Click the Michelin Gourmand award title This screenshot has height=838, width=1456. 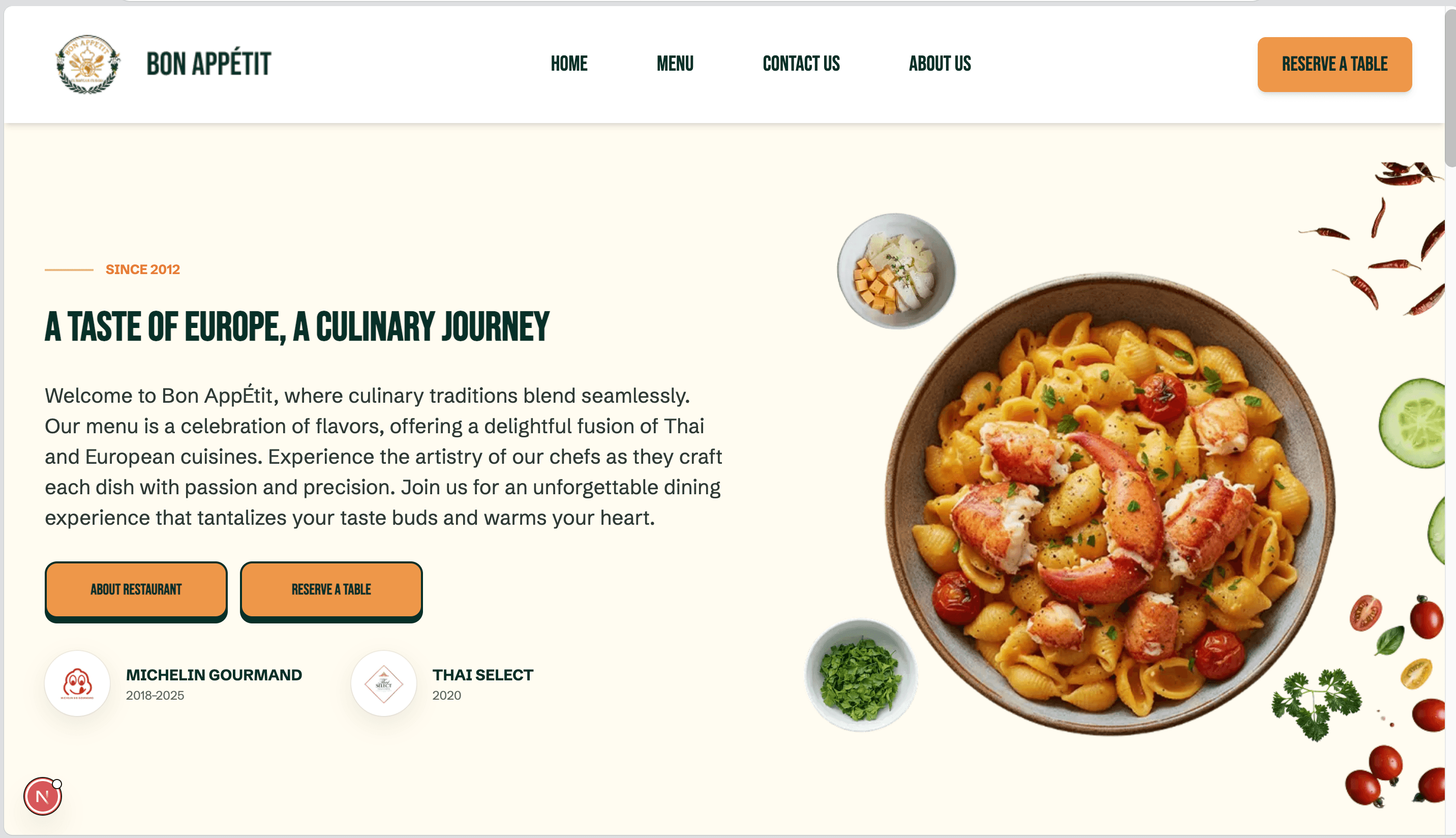(x=214, y=675)
